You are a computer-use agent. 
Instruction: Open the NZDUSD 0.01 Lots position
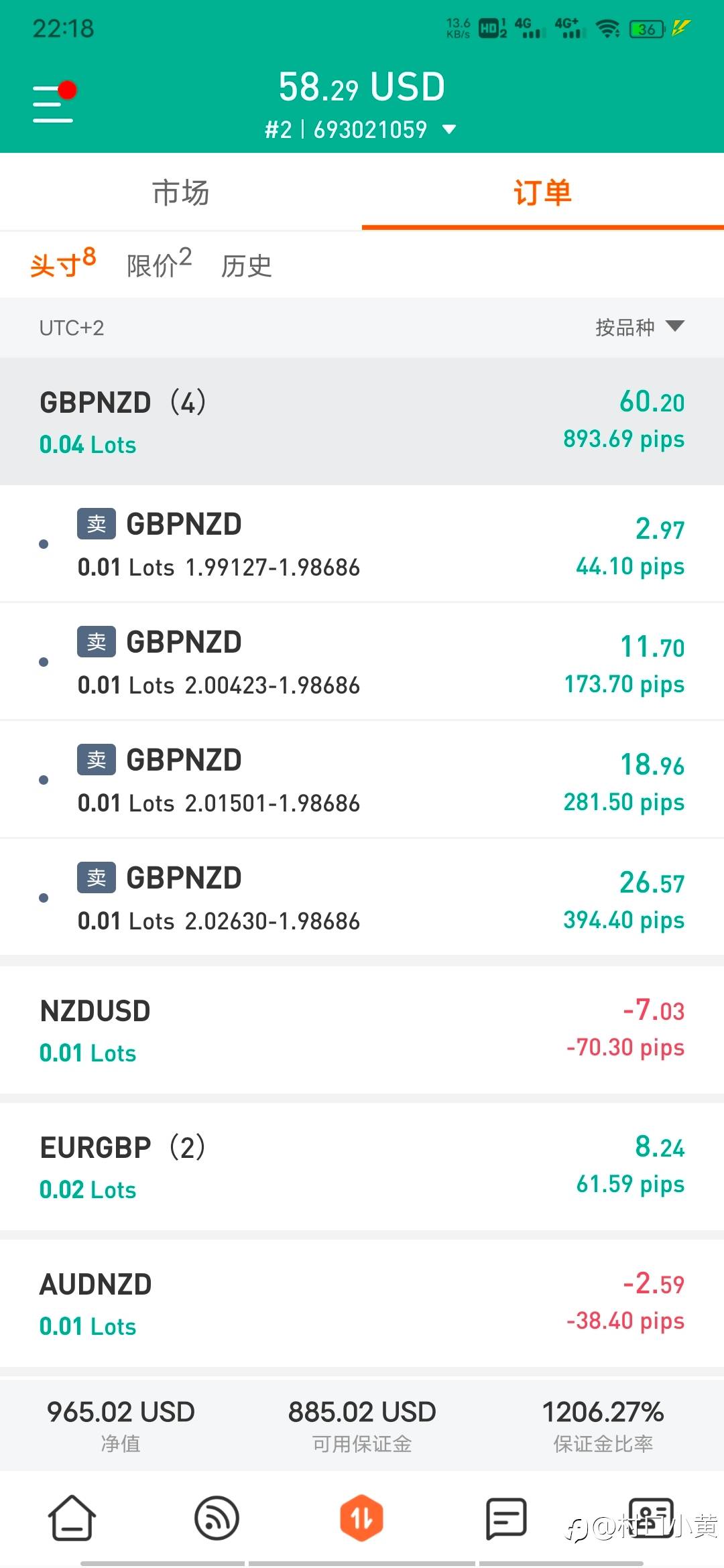[x=362, y=1030]
